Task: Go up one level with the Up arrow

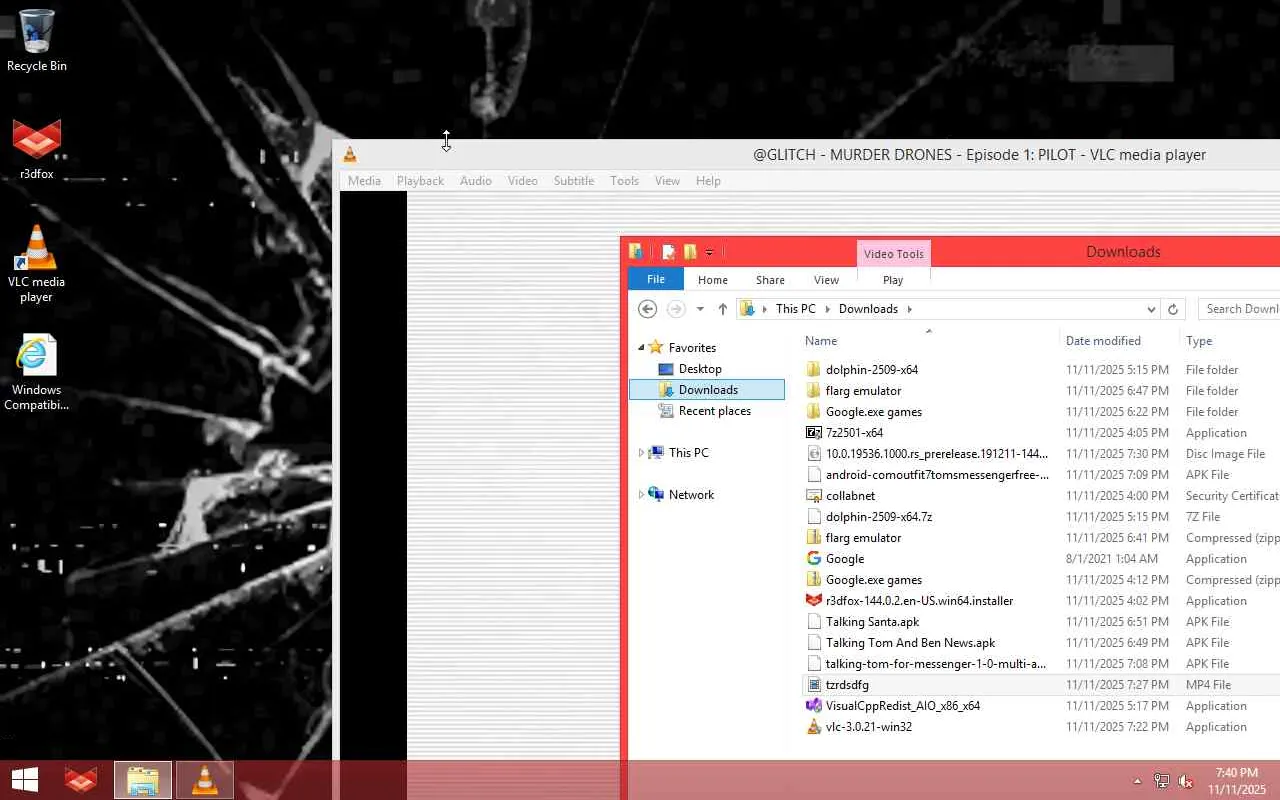Action: pyautogui.click(x=722, y=309)
